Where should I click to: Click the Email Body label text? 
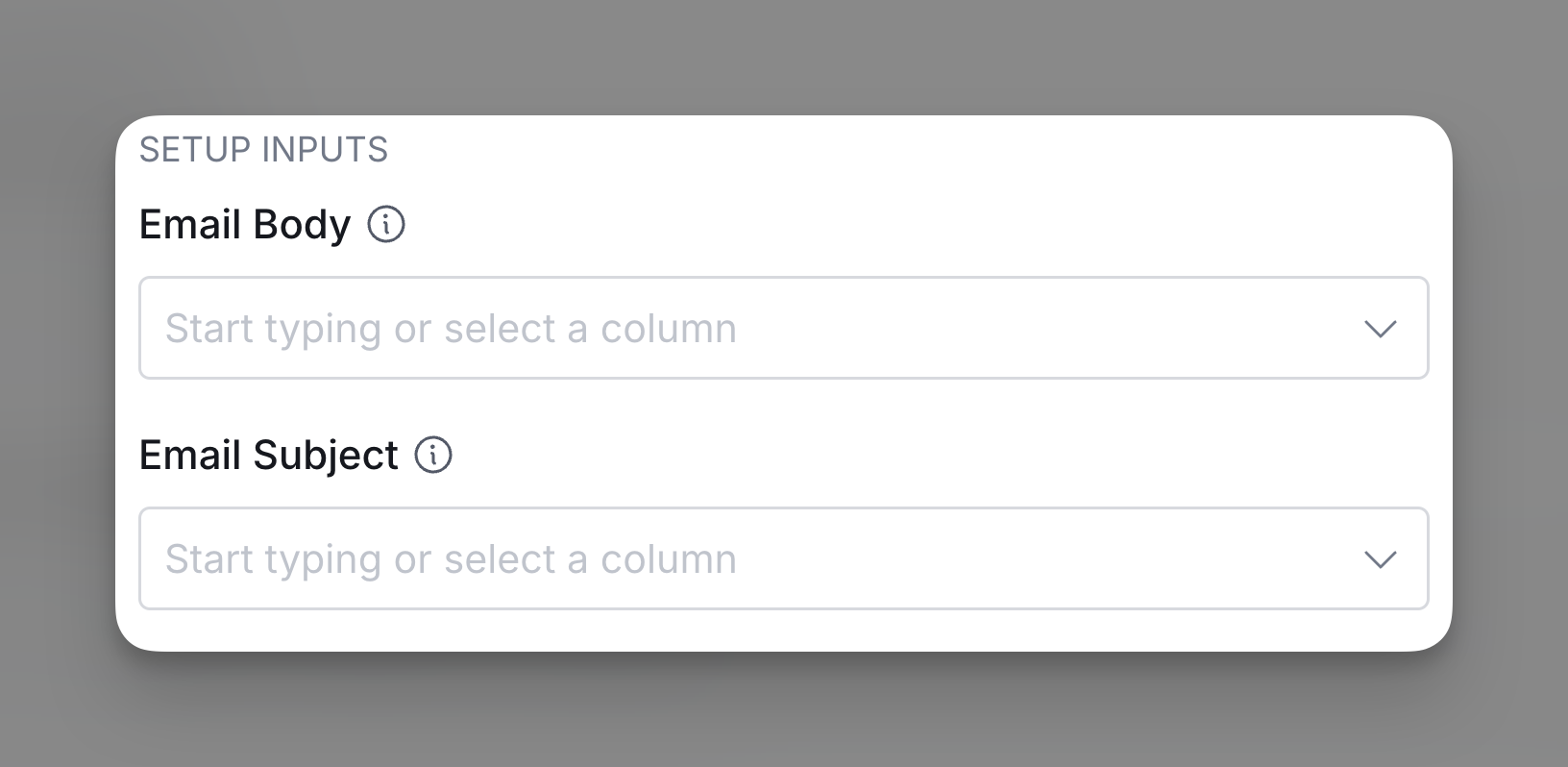(245, 225)
